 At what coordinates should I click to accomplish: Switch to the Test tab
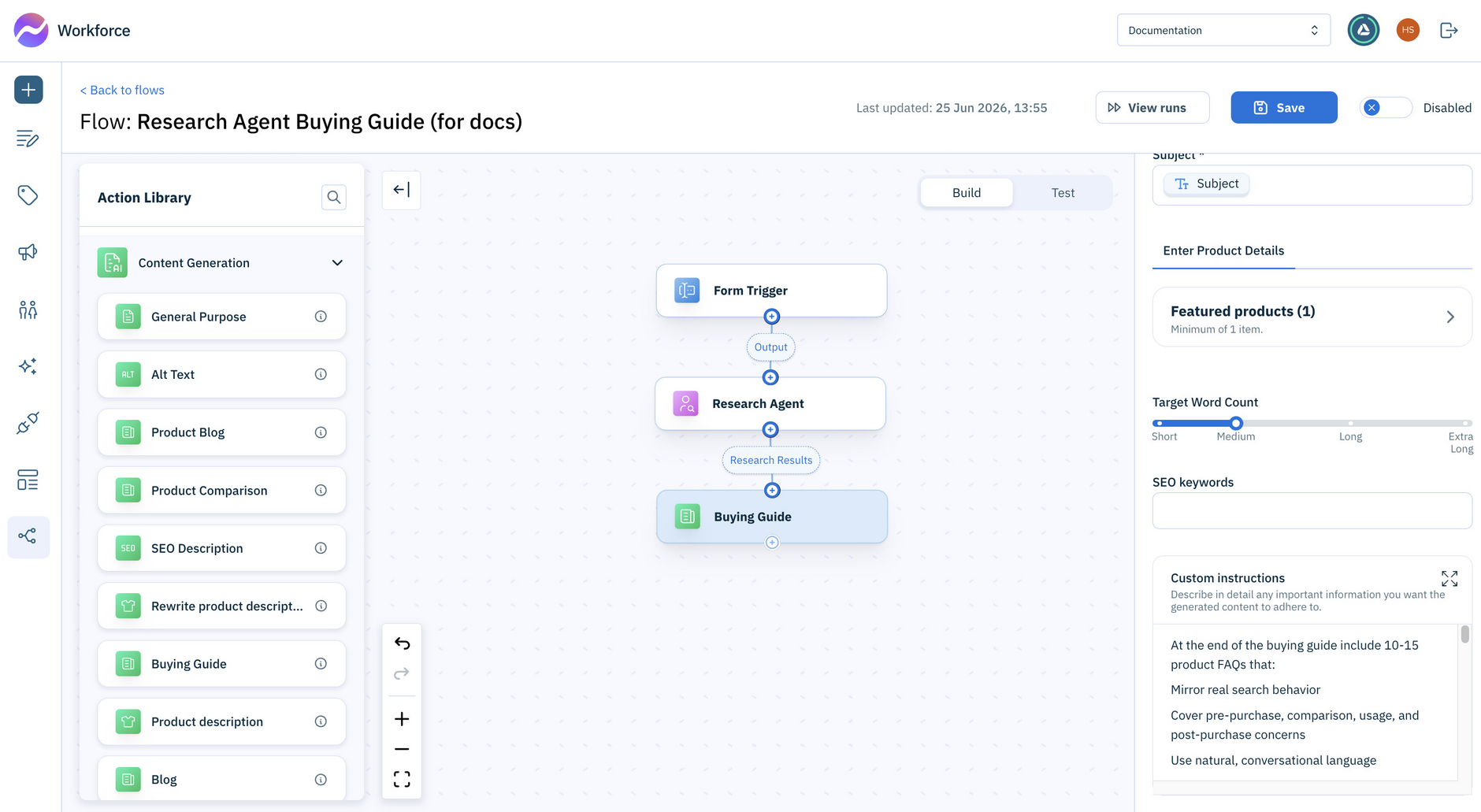tap(1063, 193)
